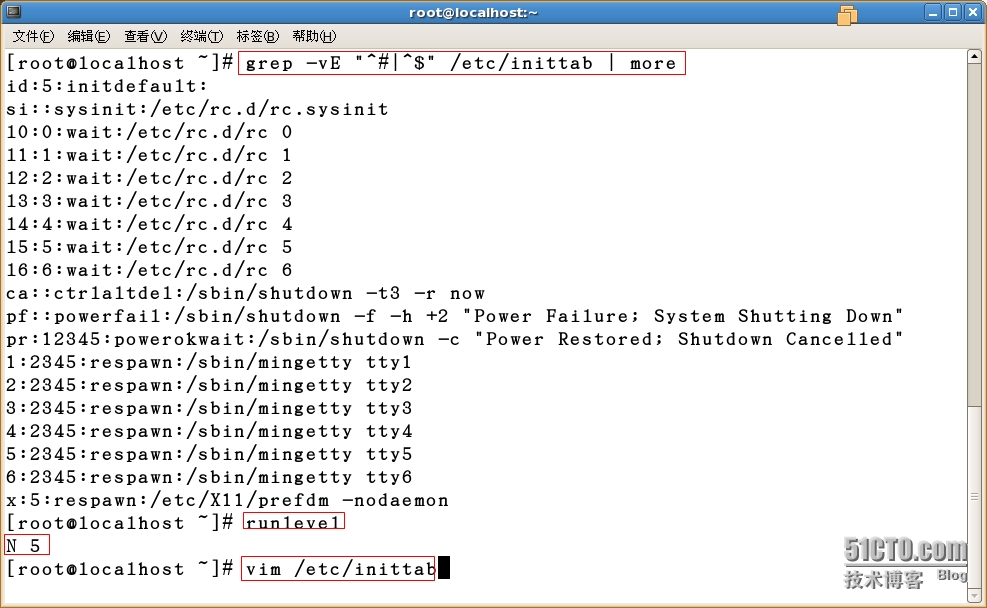This screenshot has height=608, width=987.
Task: Open the 文件(F) menu
Action: pyautogui.click(x=33, y=37)
